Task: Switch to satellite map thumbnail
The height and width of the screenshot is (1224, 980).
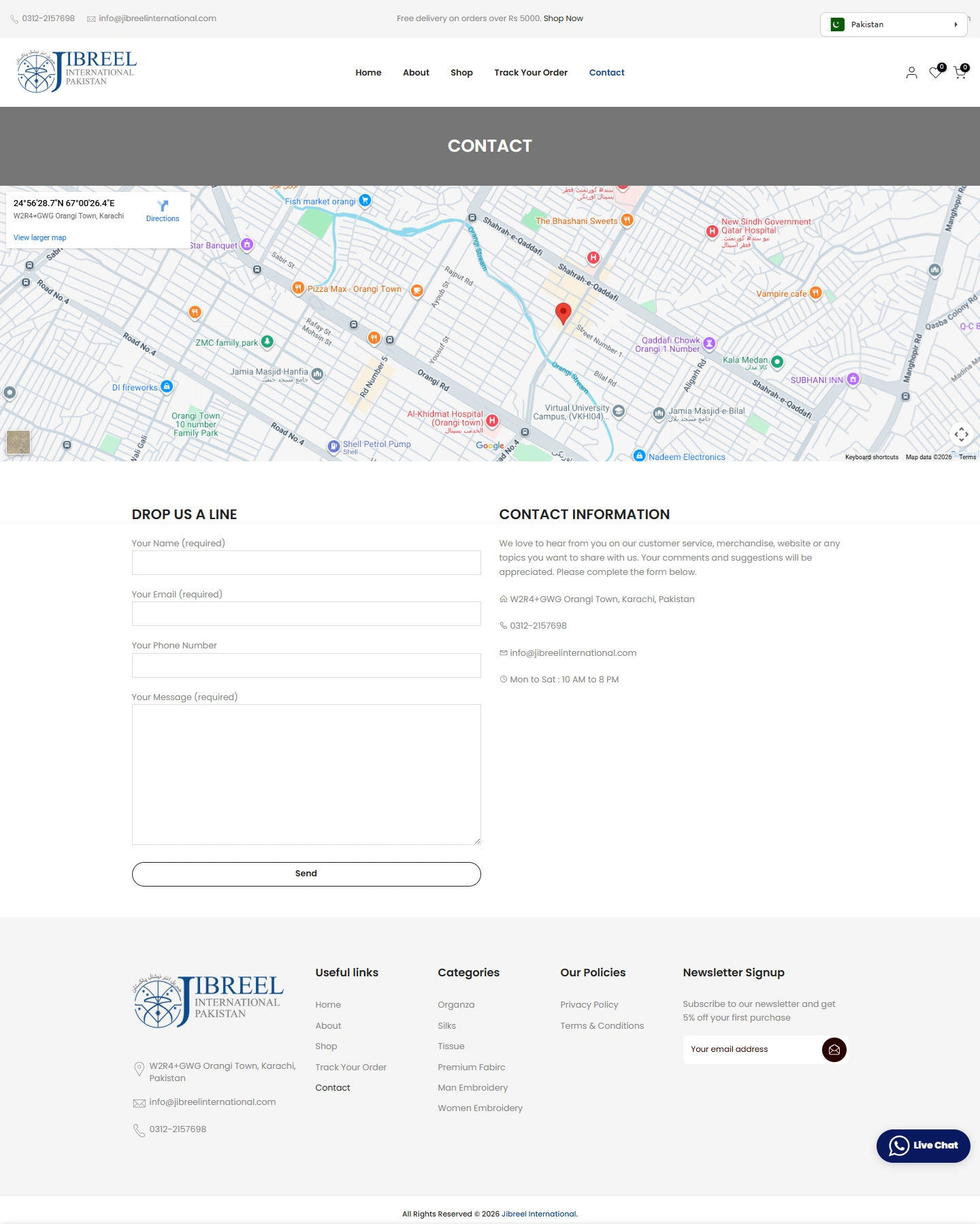Action: [18, 442]
